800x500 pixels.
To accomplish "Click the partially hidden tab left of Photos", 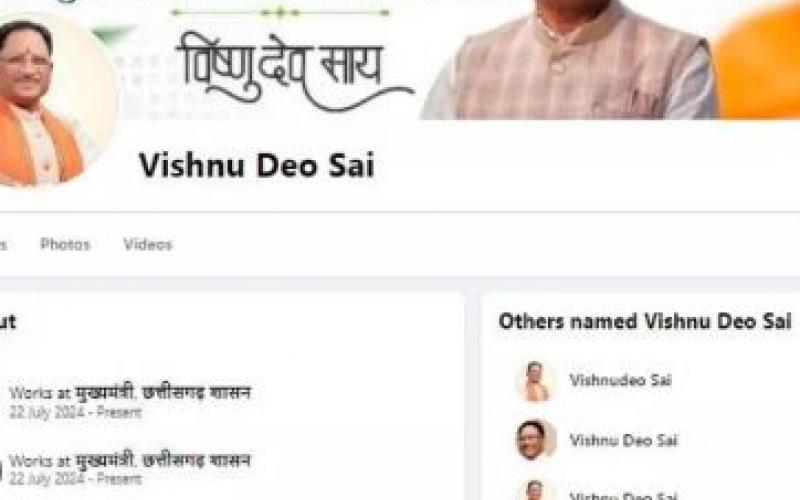I will 3,245.
